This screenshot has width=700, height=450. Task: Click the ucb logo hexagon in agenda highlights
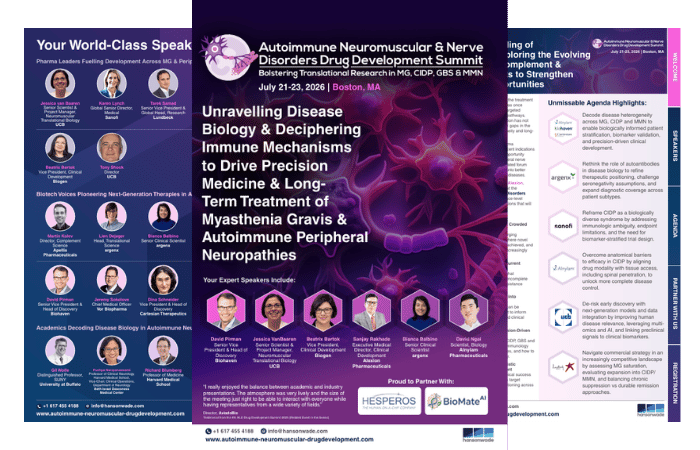(x=563, y=317)
